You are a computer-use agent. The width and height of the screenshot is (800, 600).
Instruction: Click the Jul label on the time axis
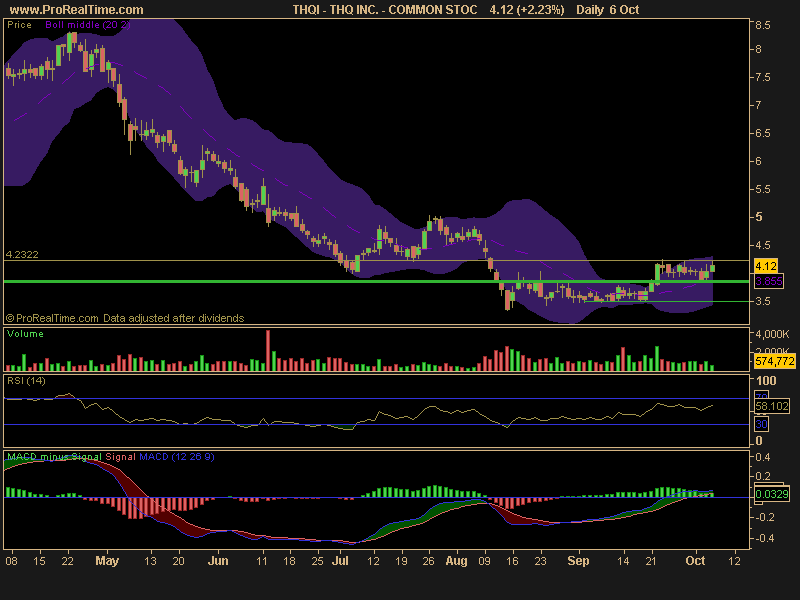point(340,561)
